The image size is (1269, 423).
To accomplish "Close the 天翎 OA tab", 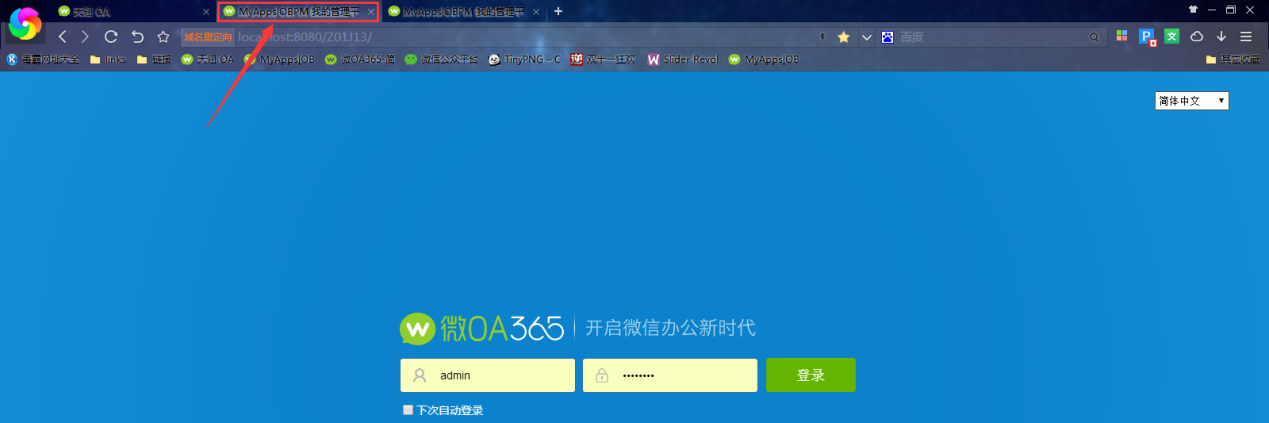I will (x=206, y=12).
